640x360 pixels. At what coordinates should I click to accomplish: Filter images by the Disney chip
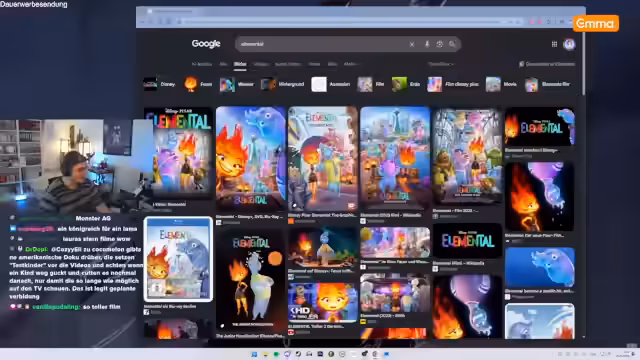coord(160,84)
